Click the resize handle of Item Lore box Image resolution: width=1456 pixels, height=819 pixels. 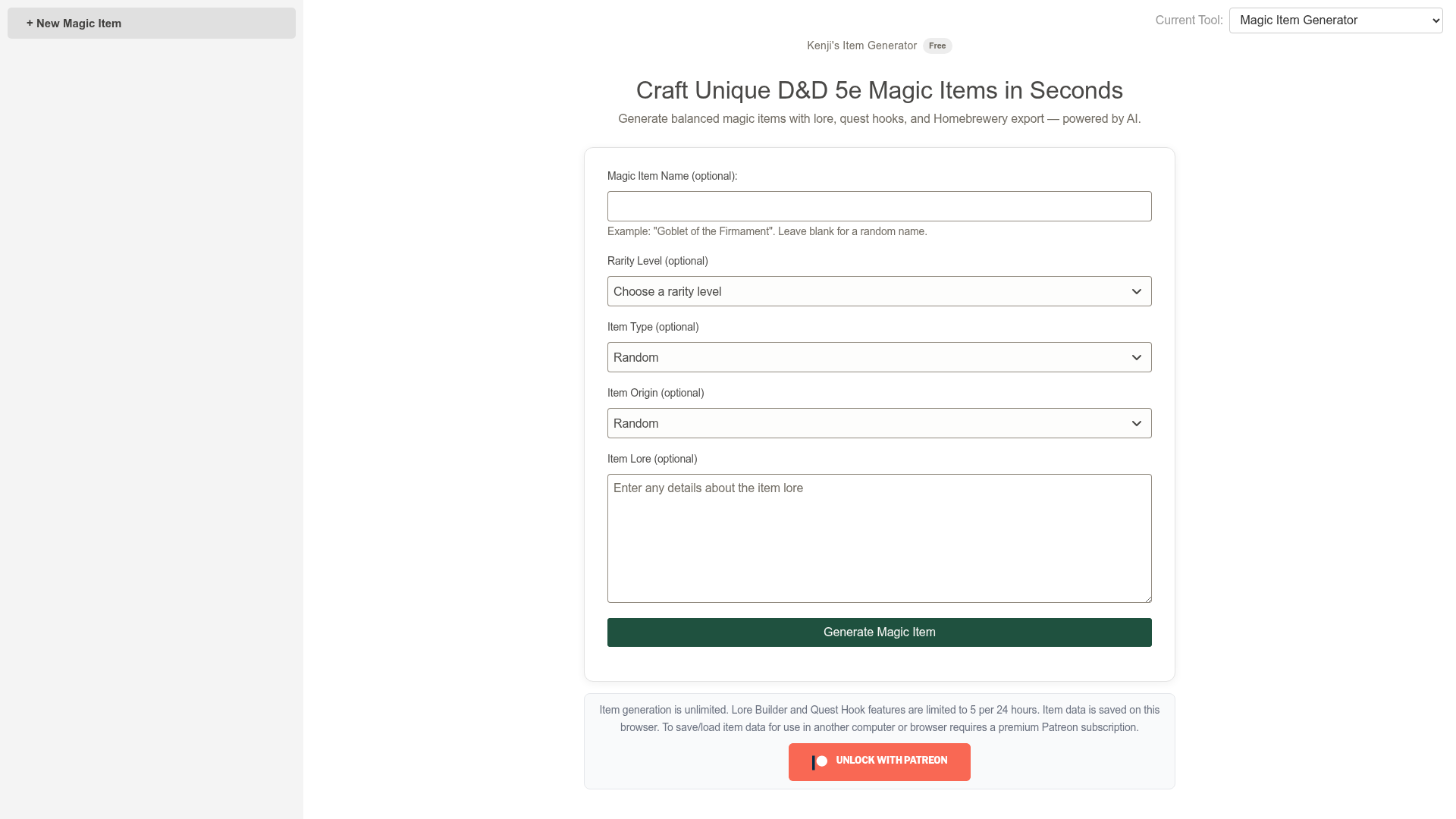coord(1147,598)
